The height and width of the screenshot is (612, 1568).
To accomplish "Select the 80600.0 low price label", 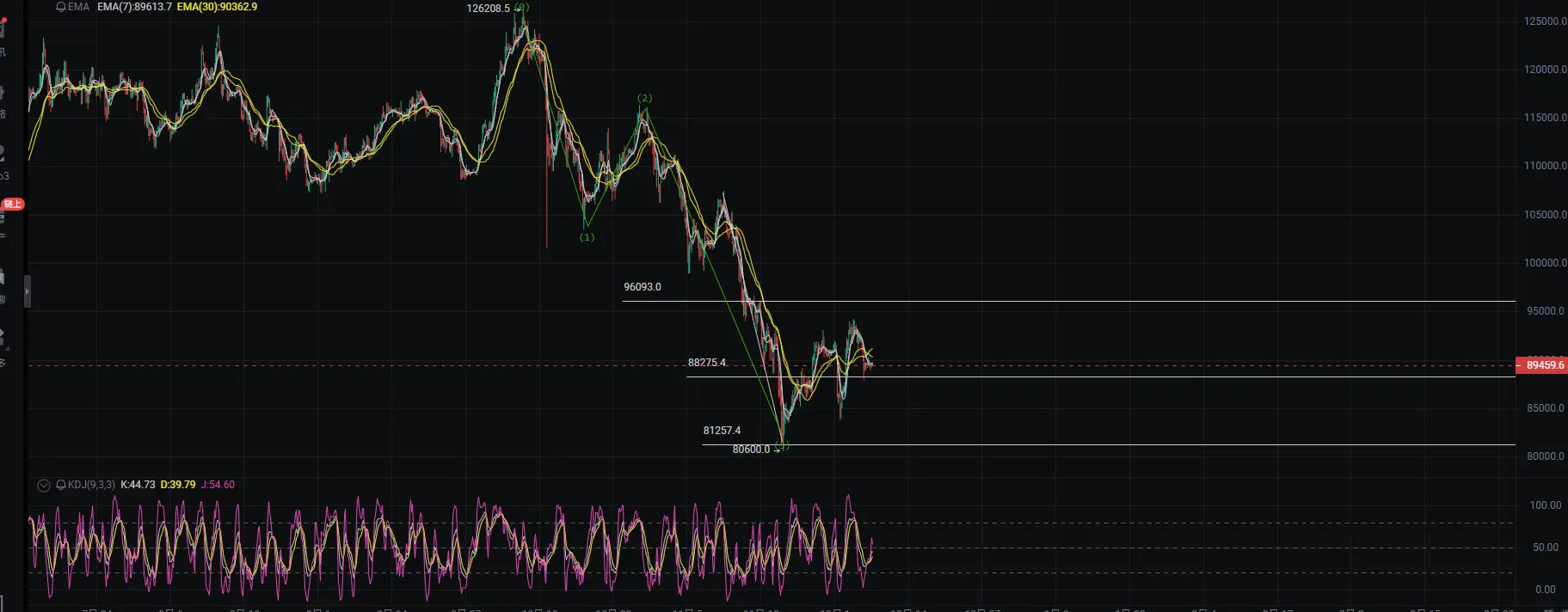I will (751, 450).
